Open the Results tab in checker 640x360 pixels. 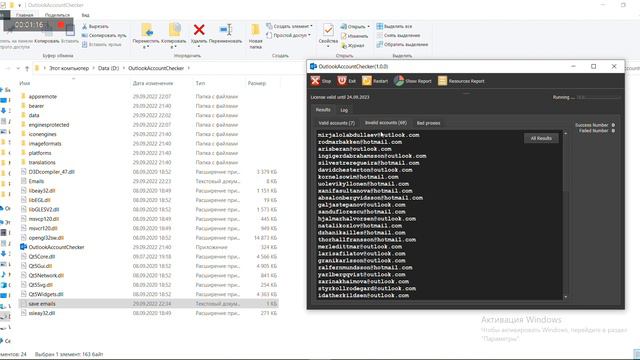pos(323,110)
